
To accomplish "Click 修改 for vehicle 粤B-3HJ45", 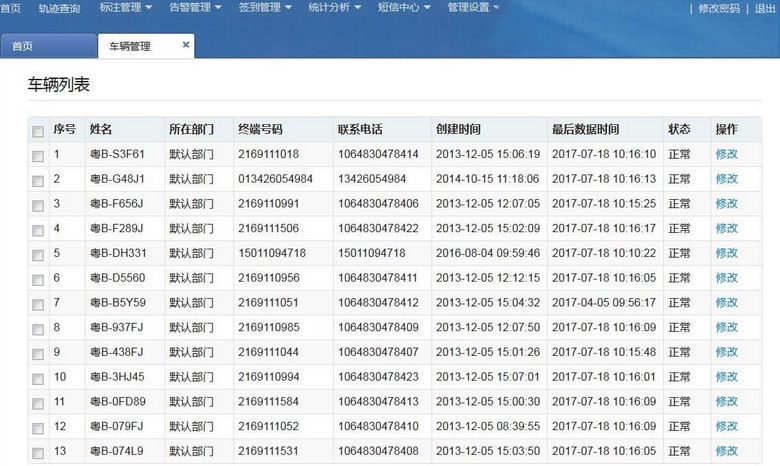I will tap(726, 377).
